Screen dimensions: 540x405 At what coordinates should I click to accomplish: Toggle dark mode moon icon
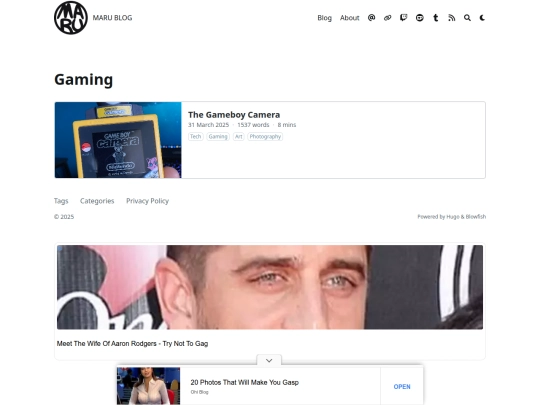coord(482,18)
